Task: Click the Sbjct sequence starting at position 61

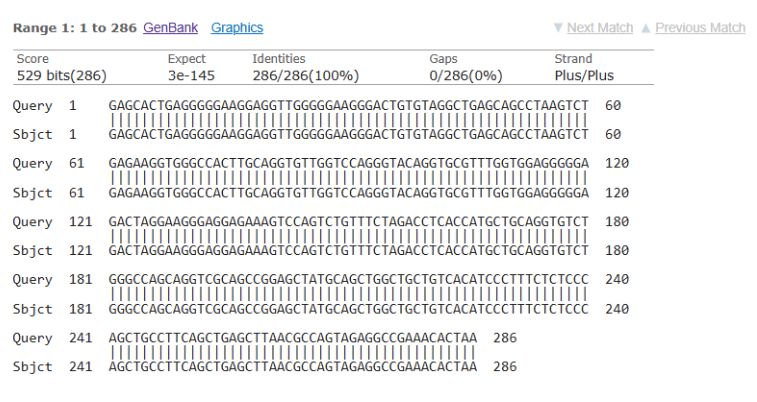Action: [349, 193]
